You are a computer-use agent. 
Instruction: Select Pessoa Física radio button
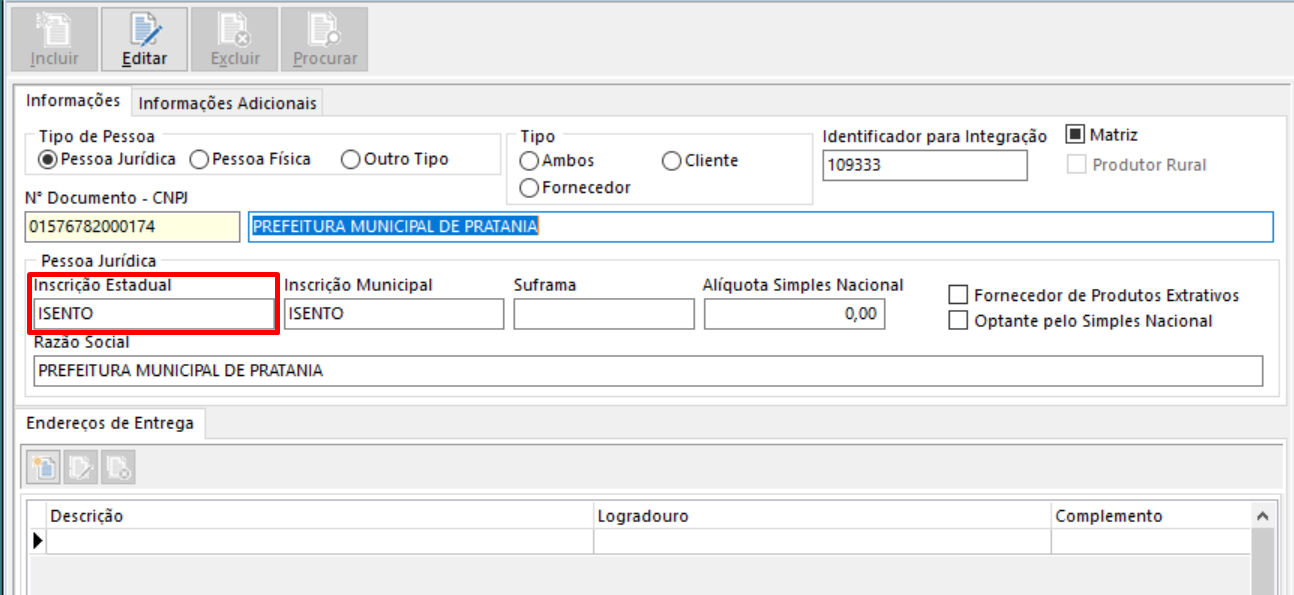[x=250, y=159]
